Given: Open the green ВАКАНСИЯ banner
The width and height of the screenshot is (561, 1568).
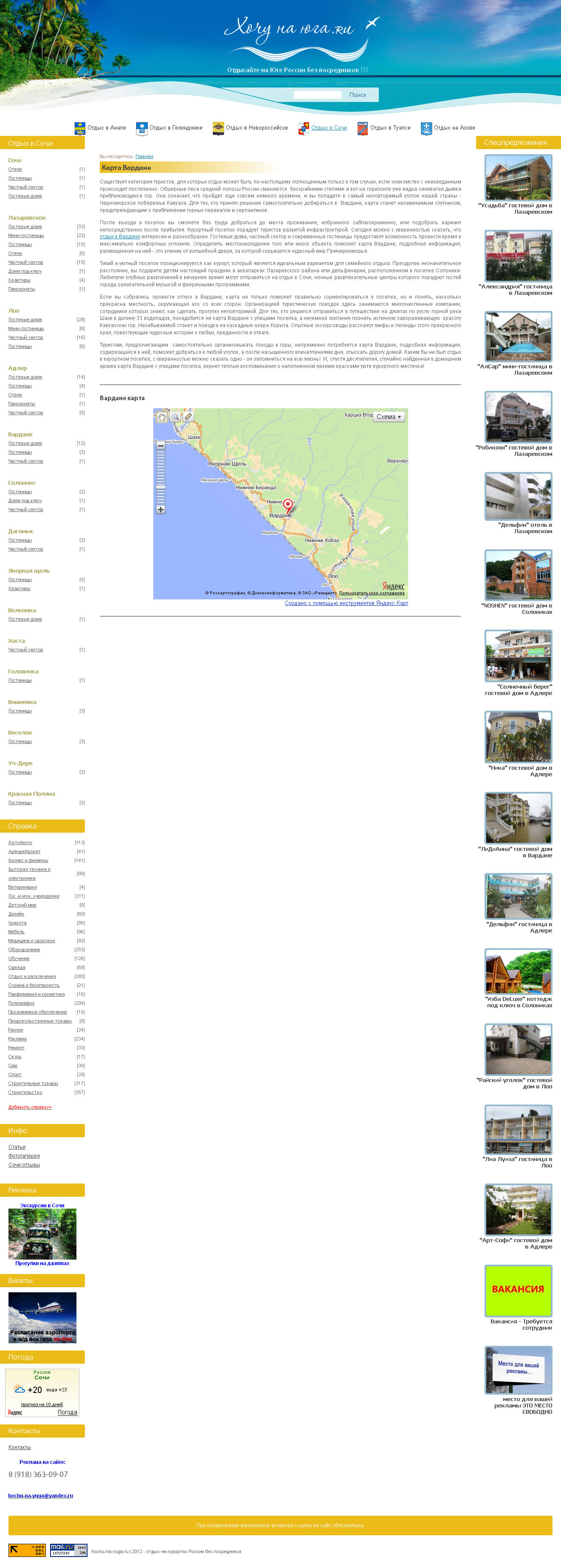Looking at the screenshot, I should tap(519, 1291).
